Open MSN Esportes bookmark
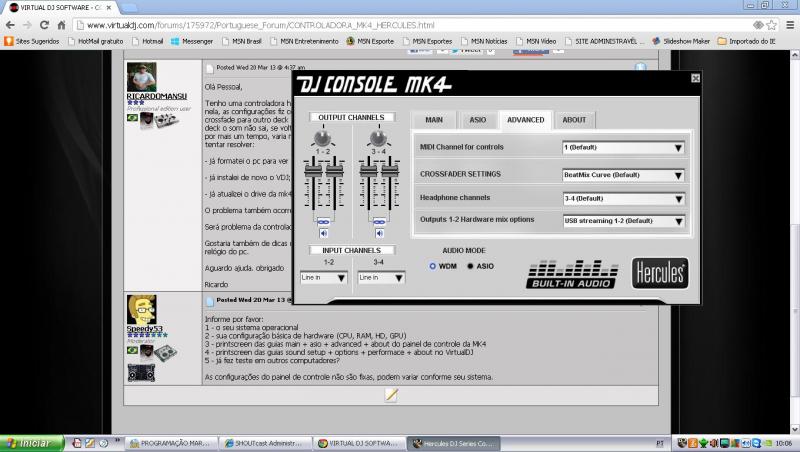The width and height of the screenshot is (800, 452). point(428,41)
